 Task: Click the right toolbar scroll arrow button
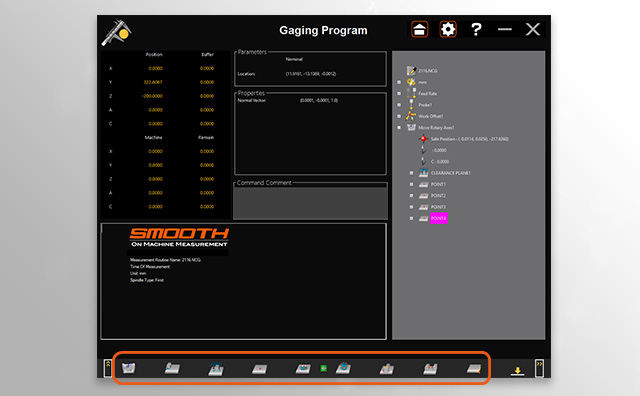539,368
